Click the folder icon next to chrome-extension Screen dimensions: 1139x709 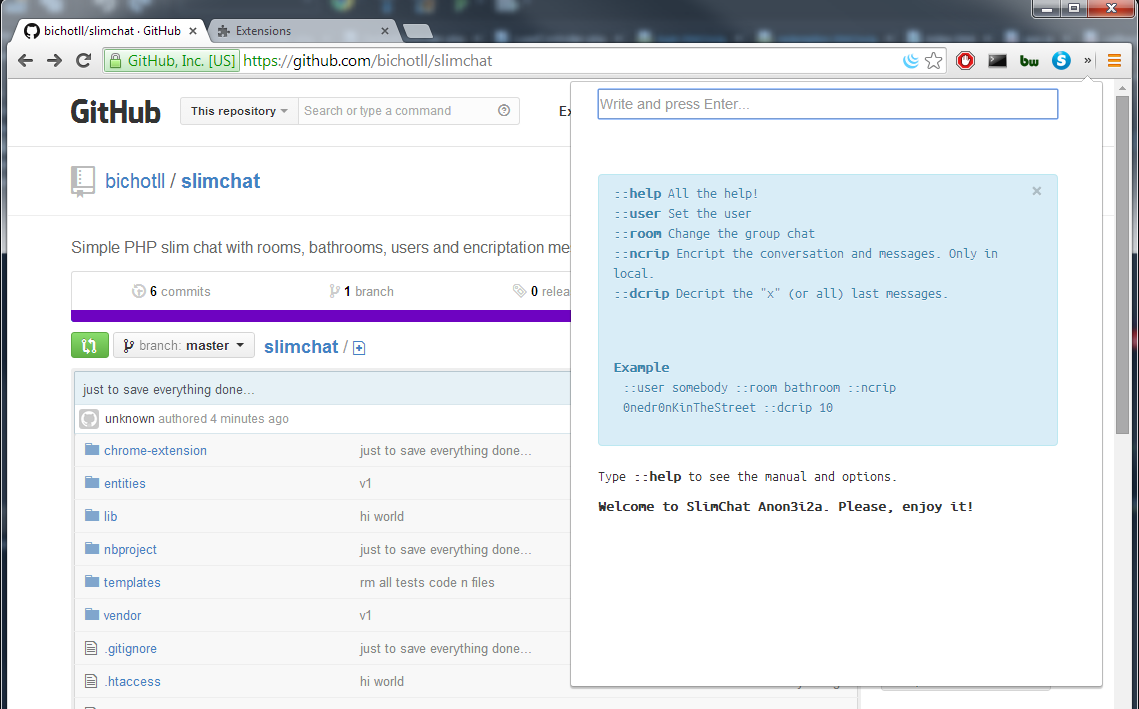[x=92, y=450]
